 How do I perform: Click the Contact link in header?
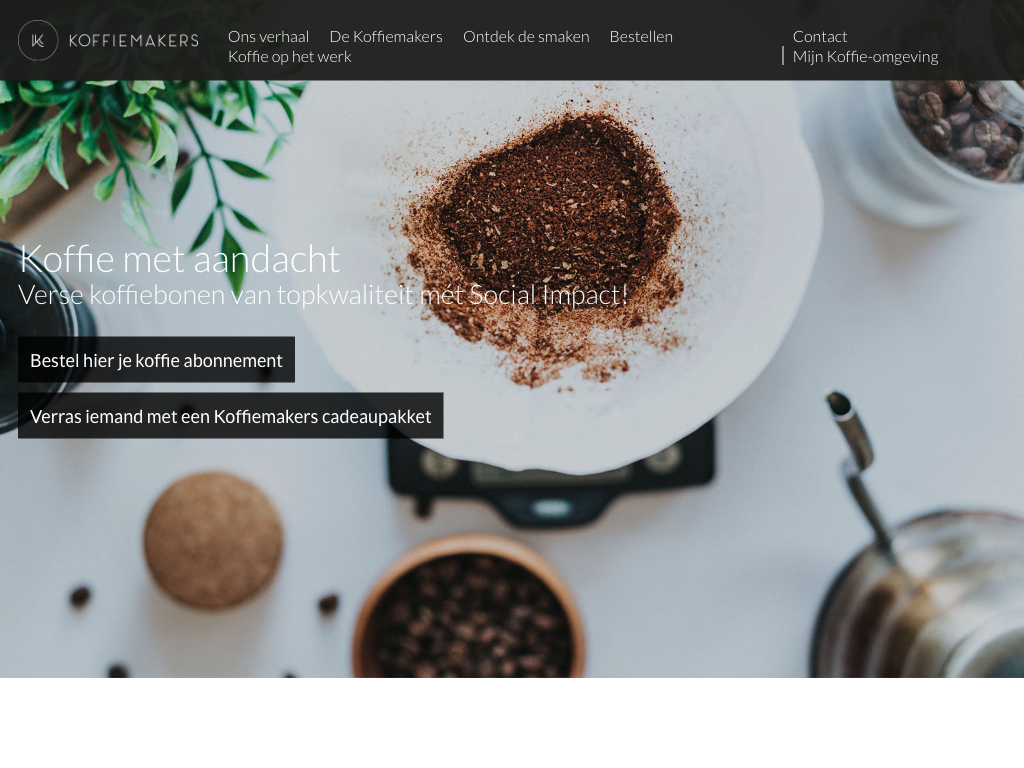click(x=820, y=37)
